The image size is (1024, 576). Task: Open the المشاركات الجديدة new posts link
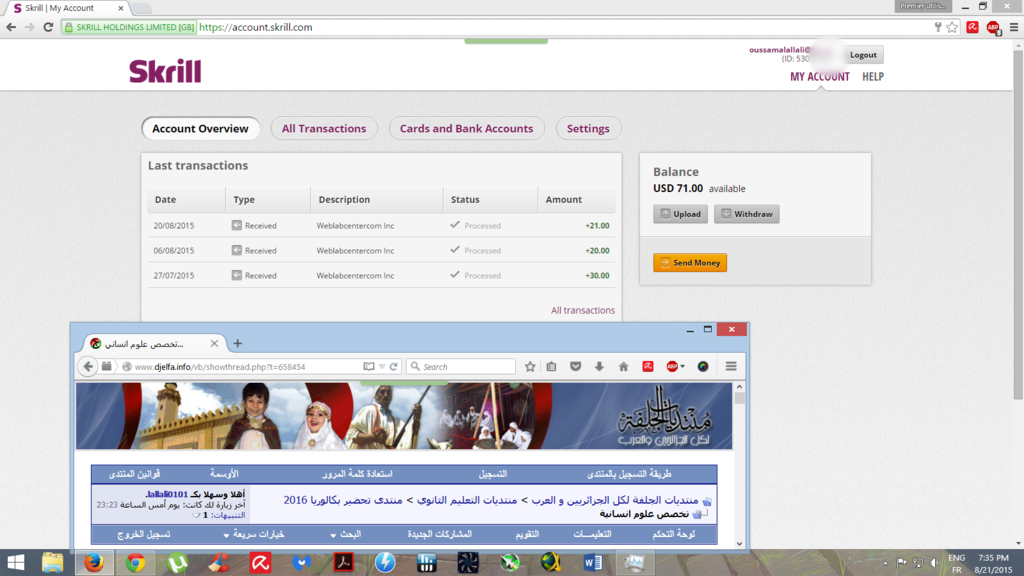pos(440,534)
